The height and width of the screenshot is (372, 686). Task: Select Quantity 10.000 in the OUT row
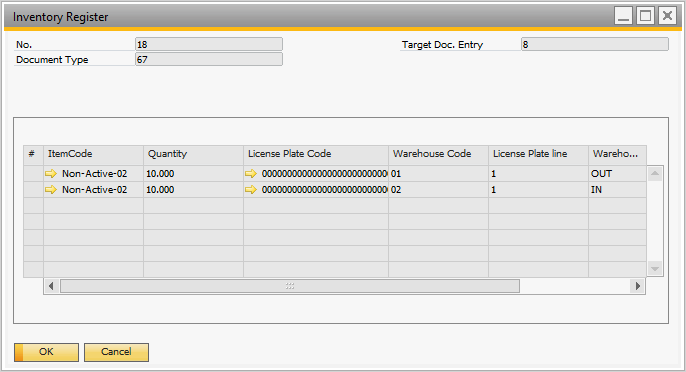tap(193, 174)
